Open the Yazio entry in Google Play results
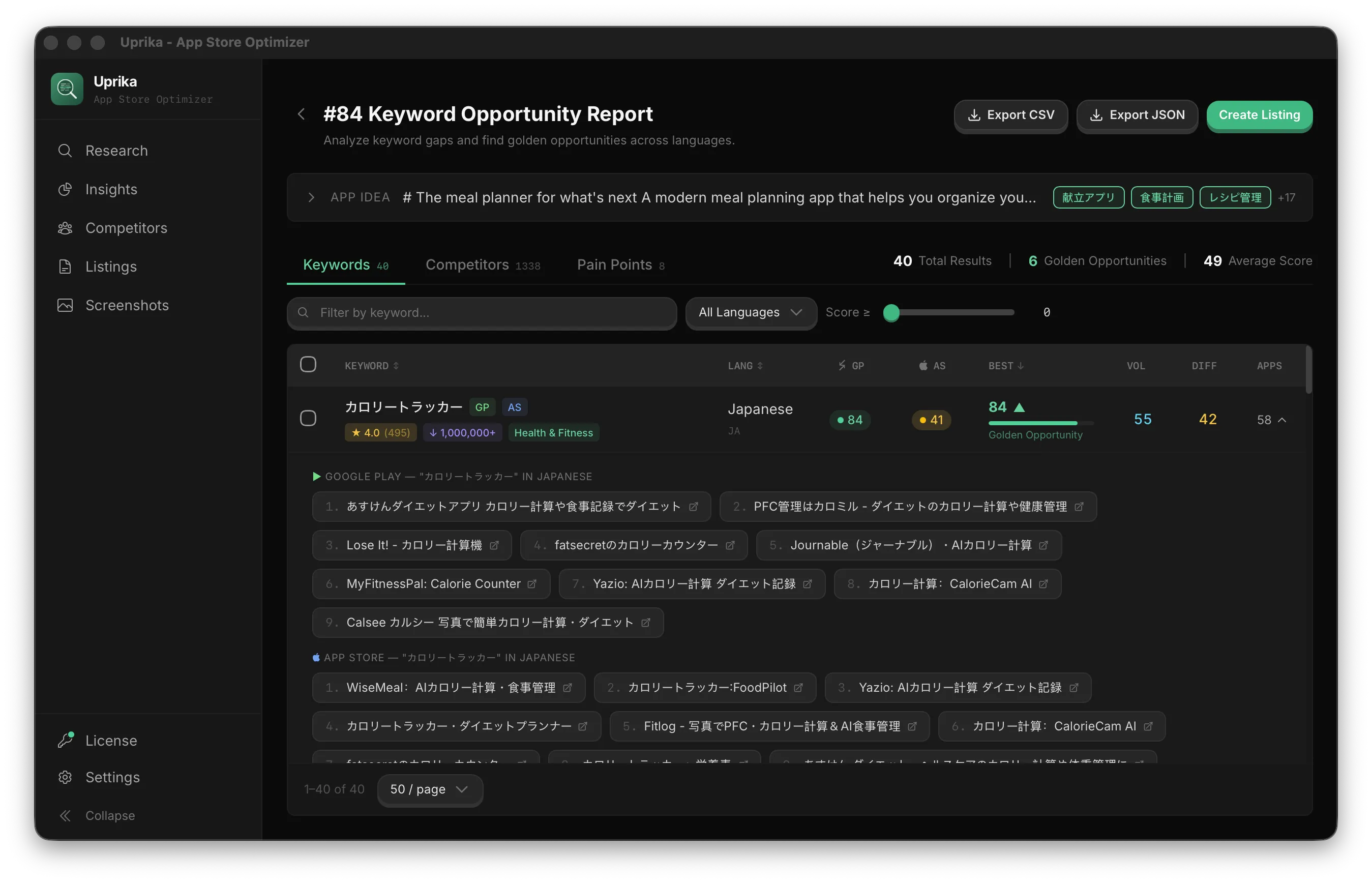This screenshot has height=883, width=1372. (692, 584)
